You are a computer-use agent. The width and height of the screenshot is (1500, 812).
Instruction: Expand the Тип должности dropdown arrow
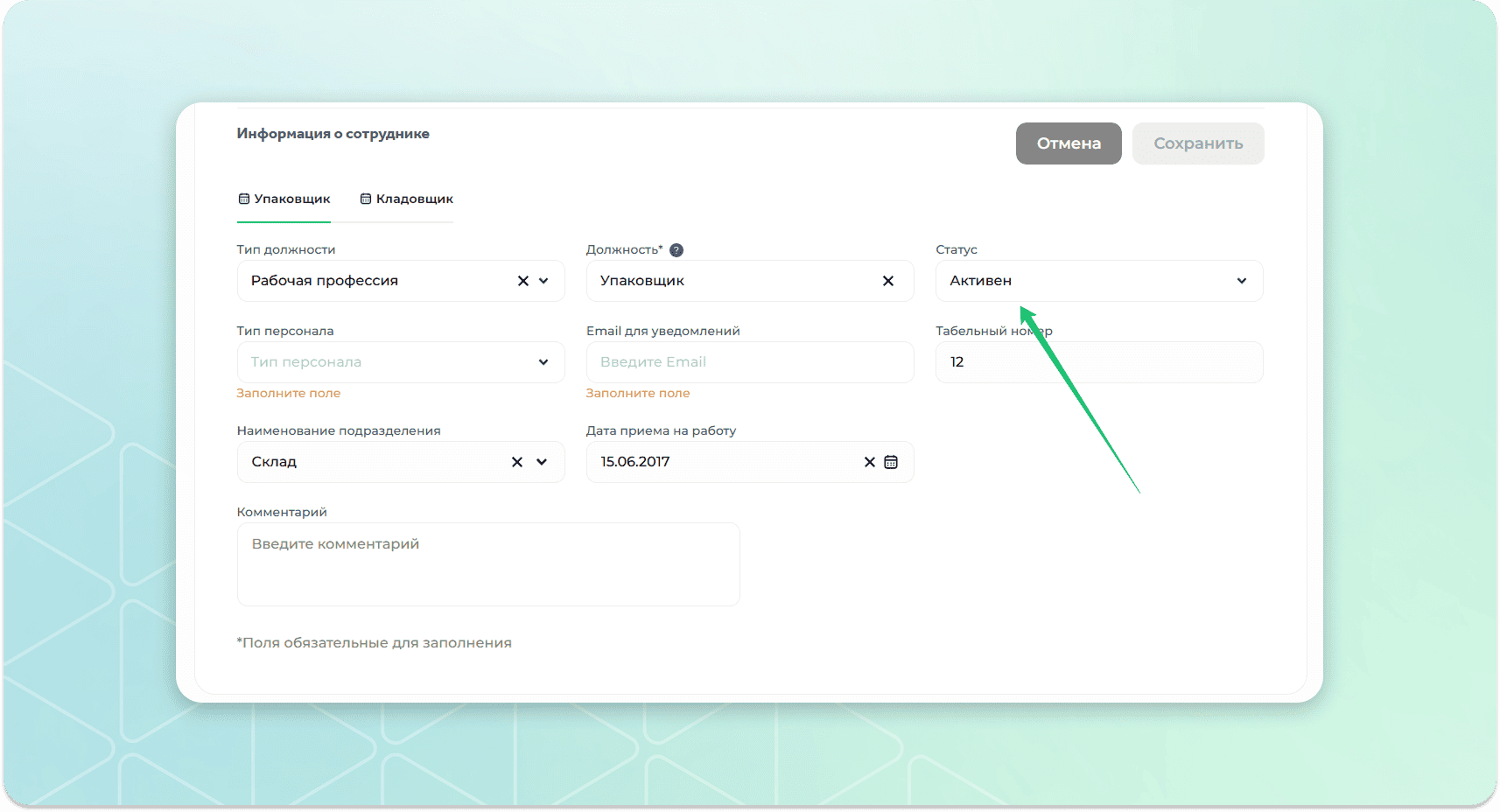[543, 281]
